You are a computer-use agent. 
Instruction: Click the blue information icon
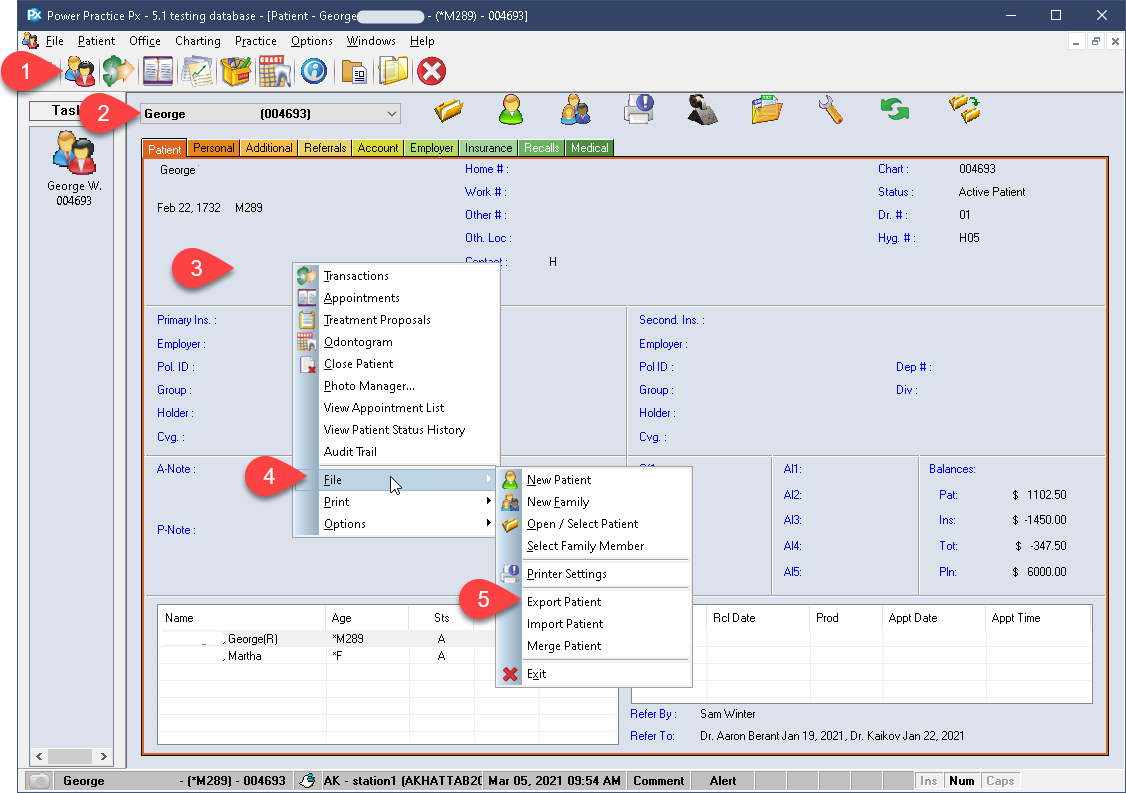[314, 71]
